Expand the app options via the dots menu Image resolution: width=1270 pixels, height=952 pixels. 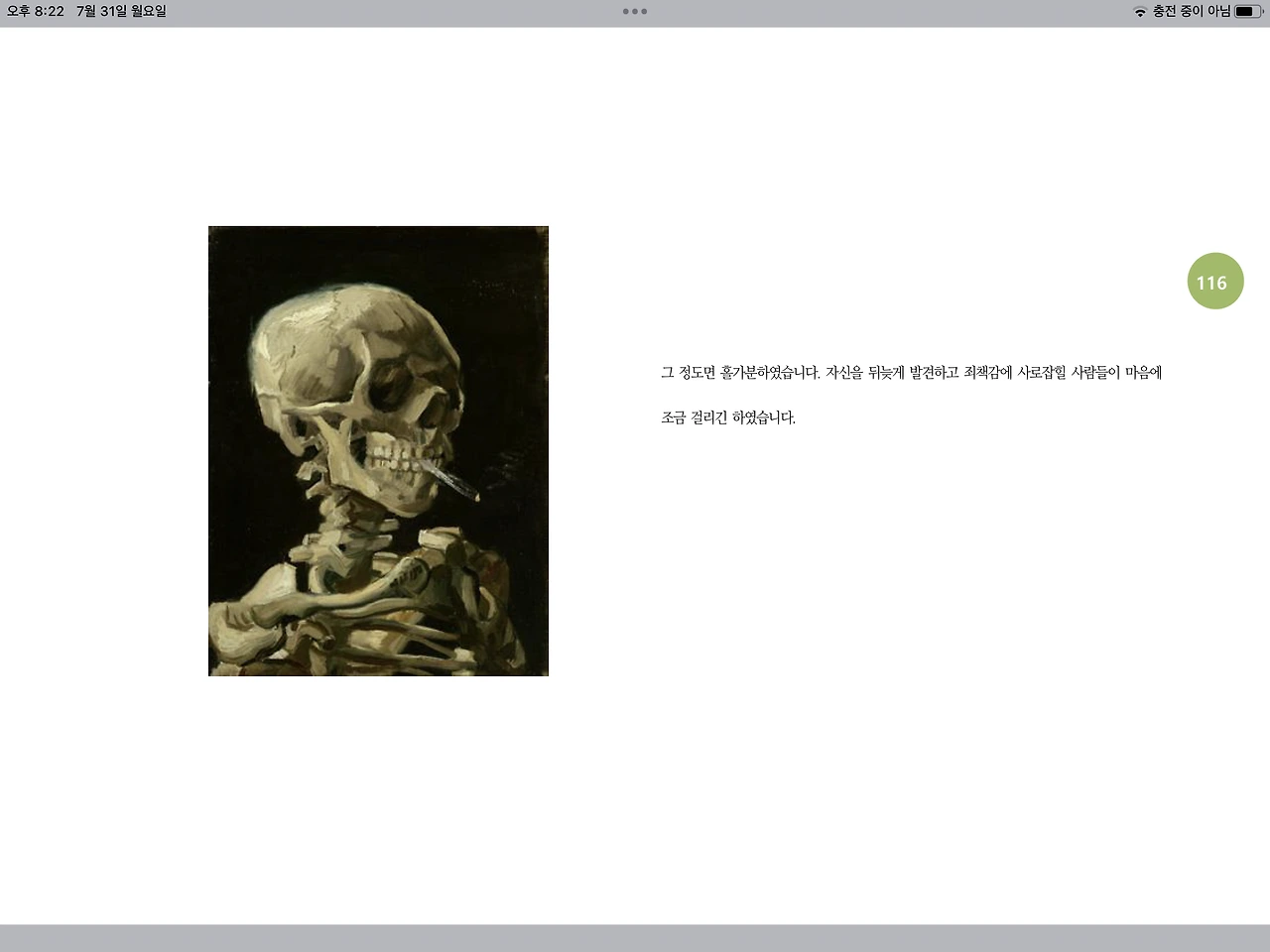point(634,12)
